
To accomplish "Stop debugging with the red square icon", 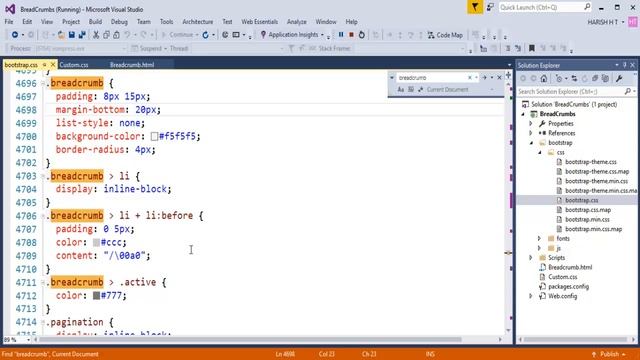I will point(351,35).
